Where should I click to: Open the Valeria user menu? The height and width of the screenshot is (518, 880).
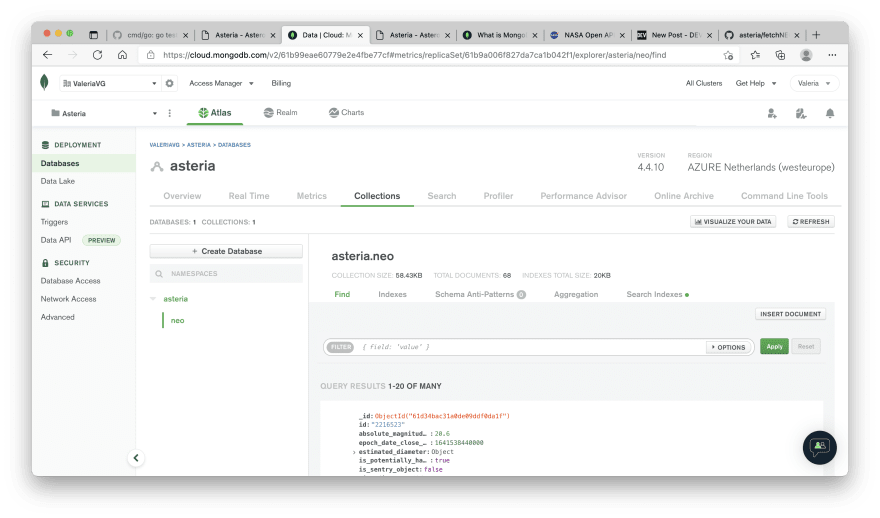[x=814, y=83]
